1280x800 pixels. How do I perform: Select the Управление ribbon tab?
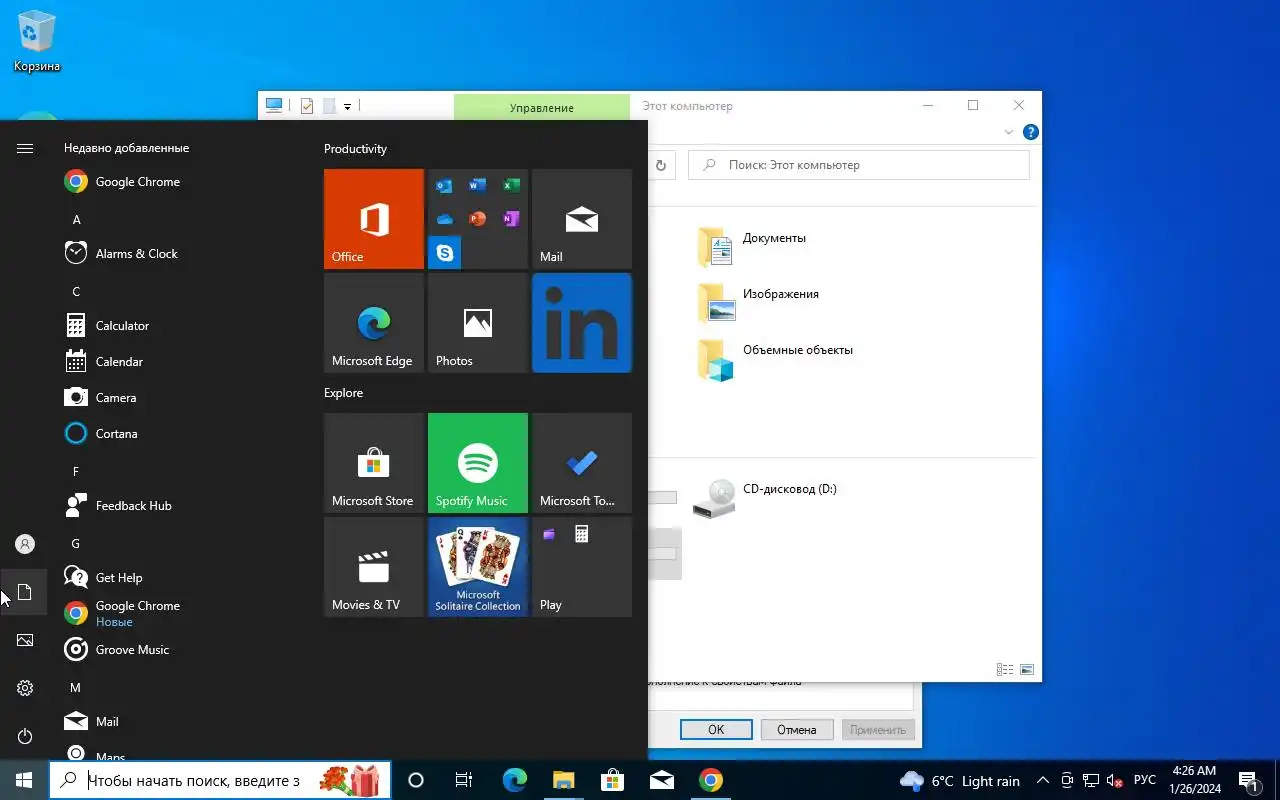click(542, 108)
